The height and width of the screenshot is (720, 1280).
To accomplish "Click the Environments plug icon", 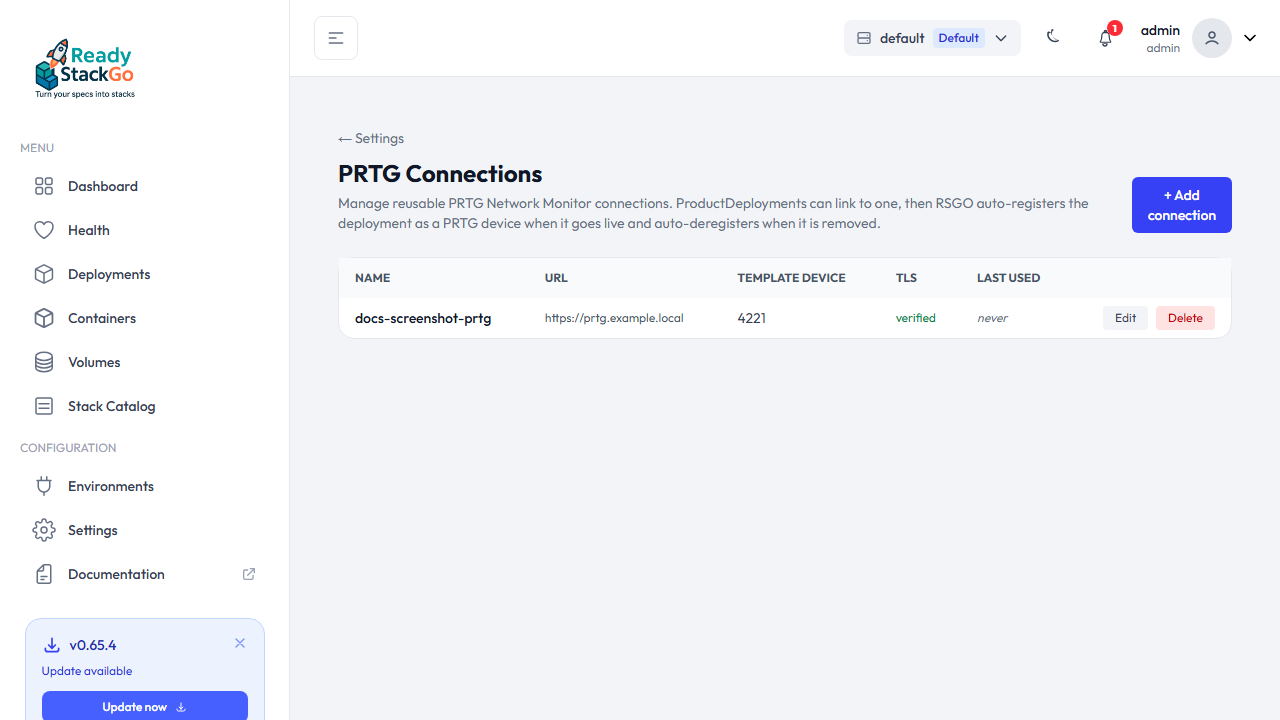I will coord(44,486).
